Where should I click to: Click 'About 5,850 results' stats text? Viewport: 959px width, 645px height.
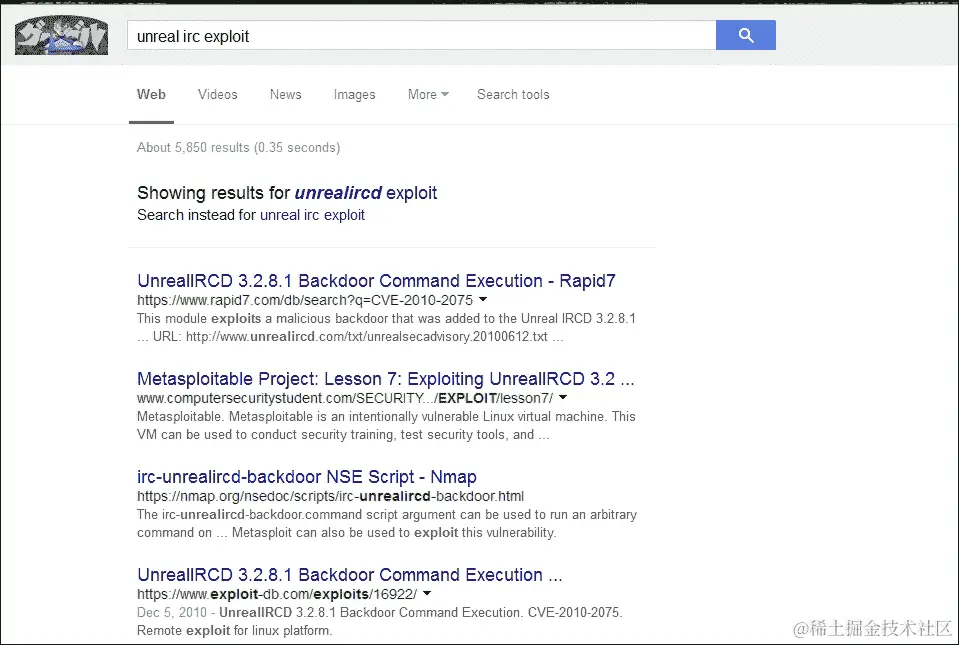[x=239, y=147]
